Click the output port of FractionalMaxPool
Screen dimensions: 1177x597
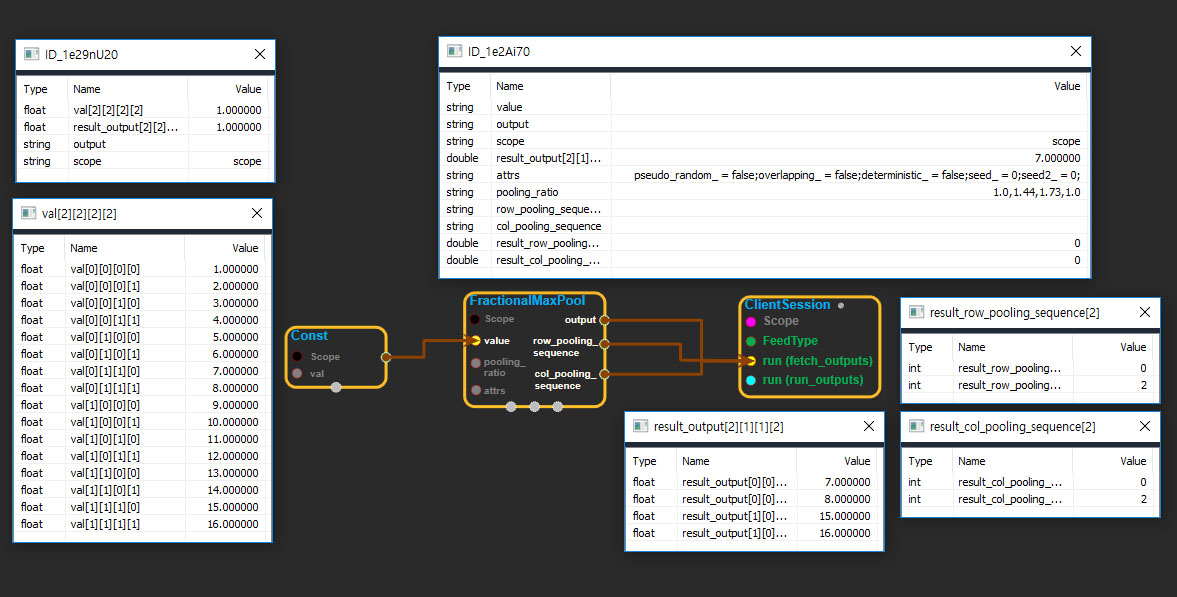click(x=604, y=320)
